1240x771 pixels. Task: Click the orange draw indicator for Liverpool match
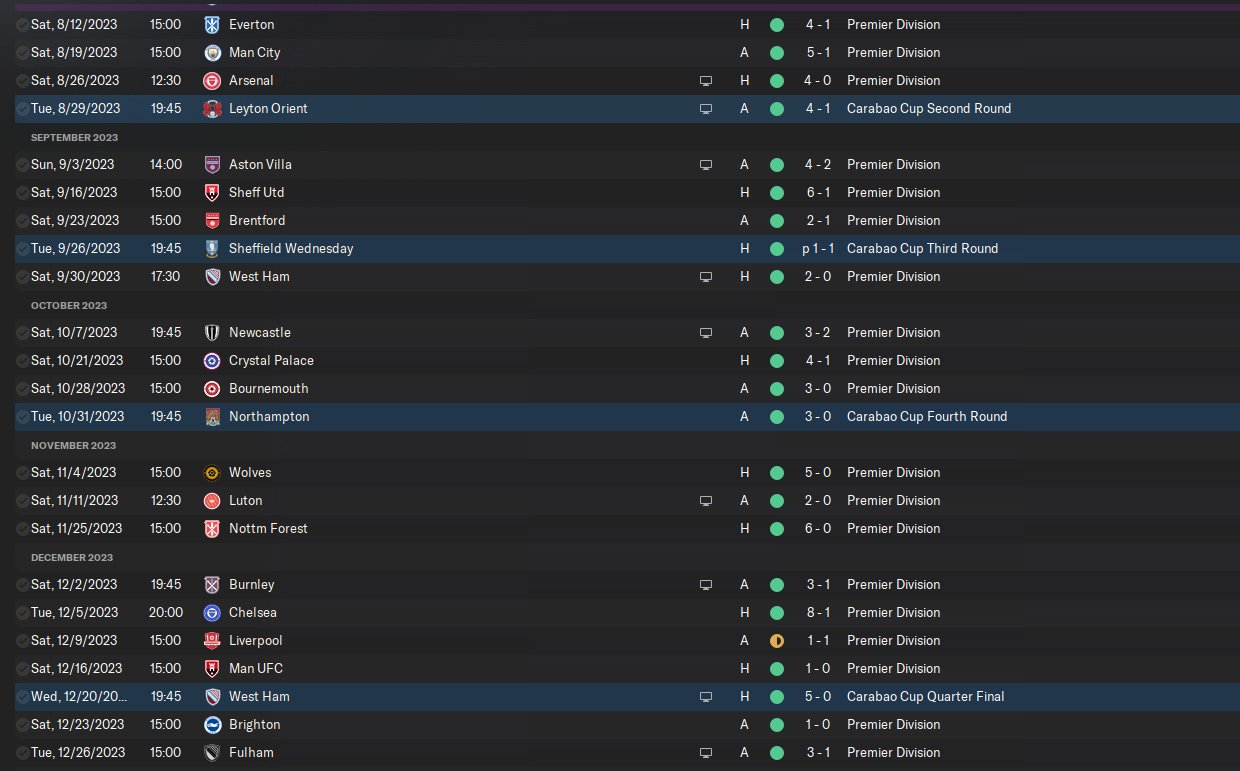777,640
